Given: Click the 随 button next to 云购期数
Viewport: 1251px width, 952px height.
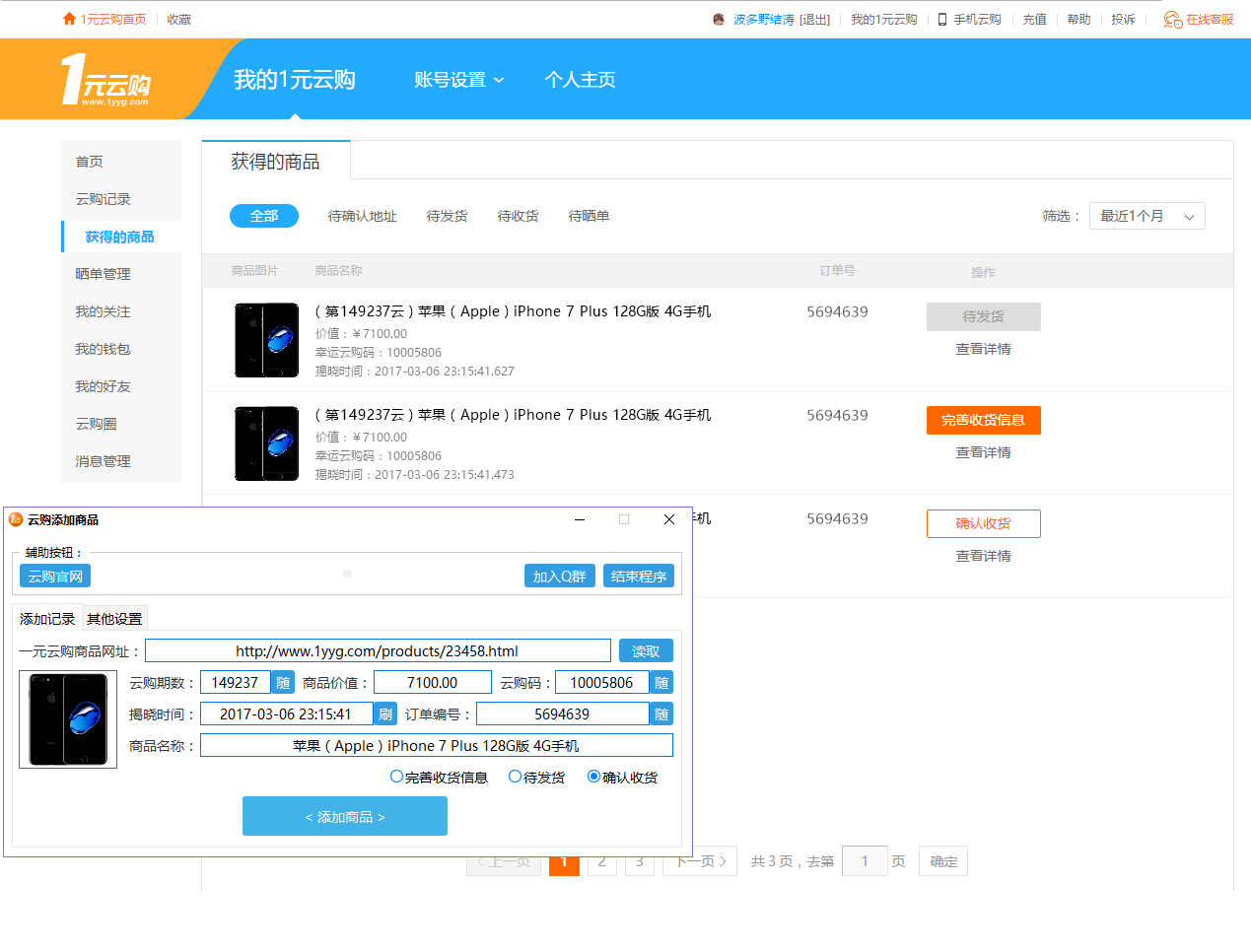Looking at the screenshot, I should coord(283,682).
